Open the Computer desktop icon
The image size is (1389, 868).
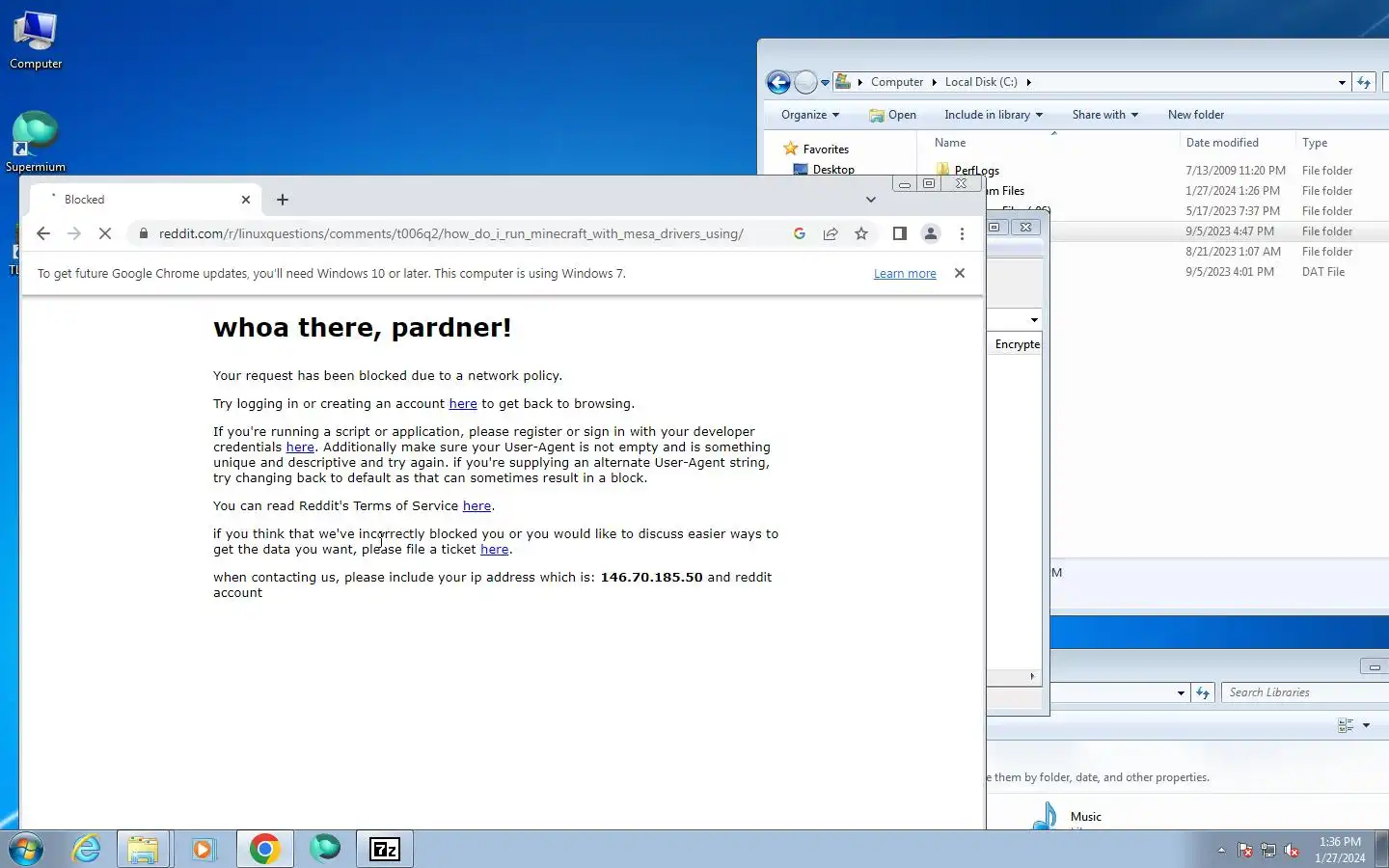tap(36, 41)
